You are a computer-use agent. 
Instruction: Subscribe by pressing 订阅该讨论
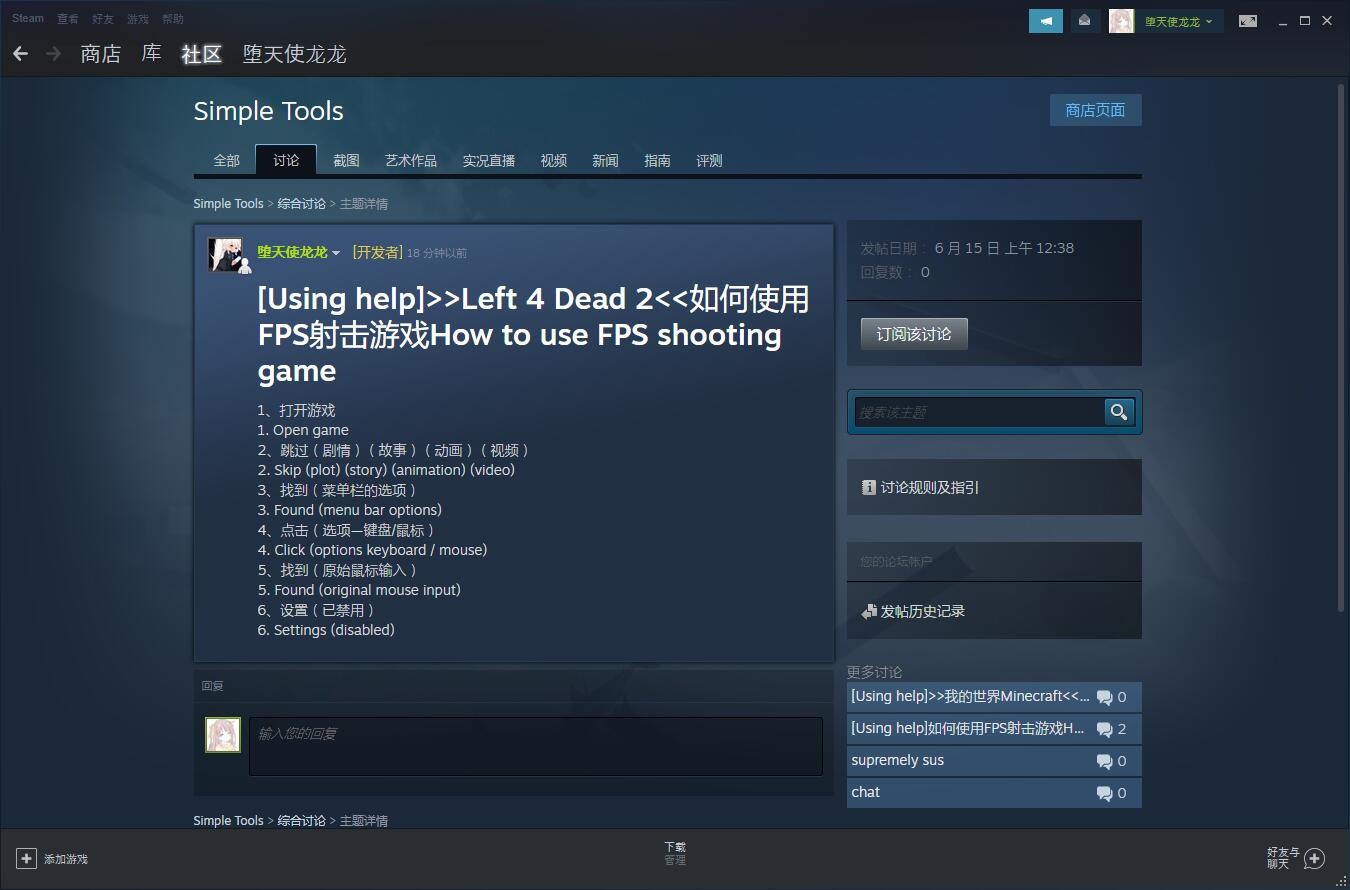(913, 333)
